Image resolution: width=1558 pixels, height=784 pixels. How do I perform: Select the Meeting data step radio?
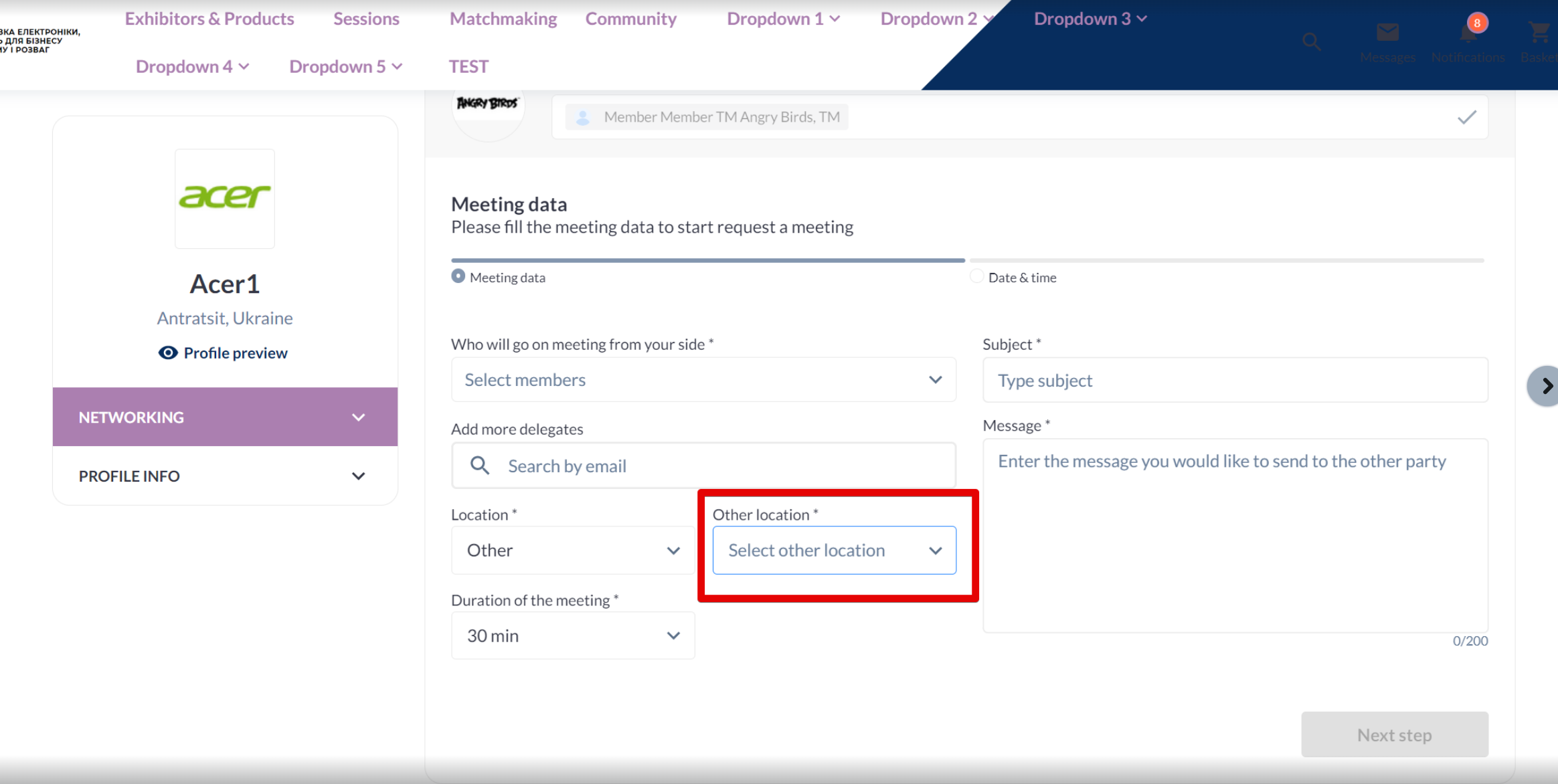click(458, 276)
